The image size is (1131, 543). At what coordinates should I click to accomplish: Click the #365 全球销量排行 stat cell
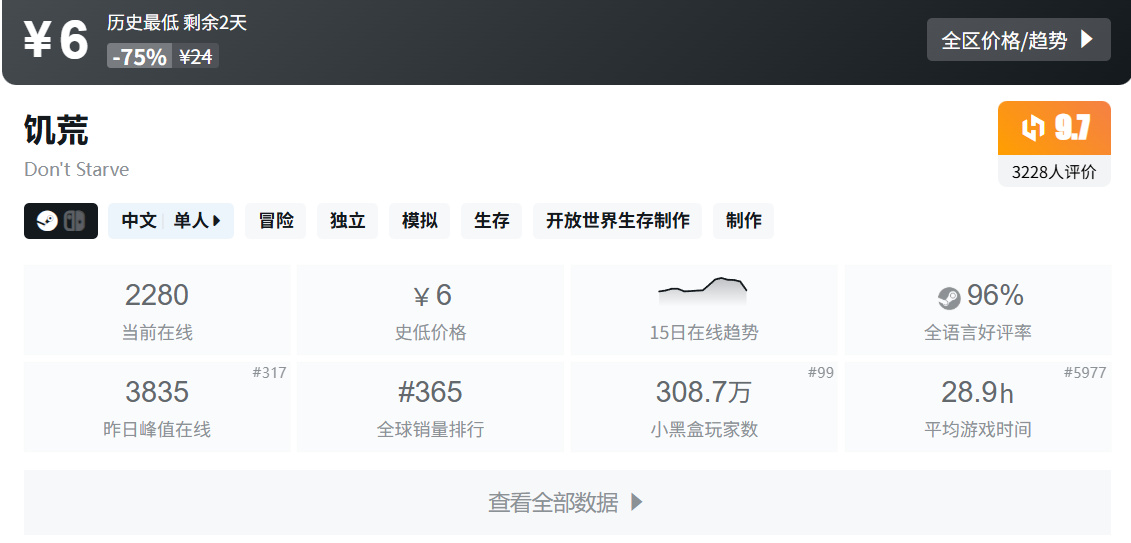click(x=431, y=407)
